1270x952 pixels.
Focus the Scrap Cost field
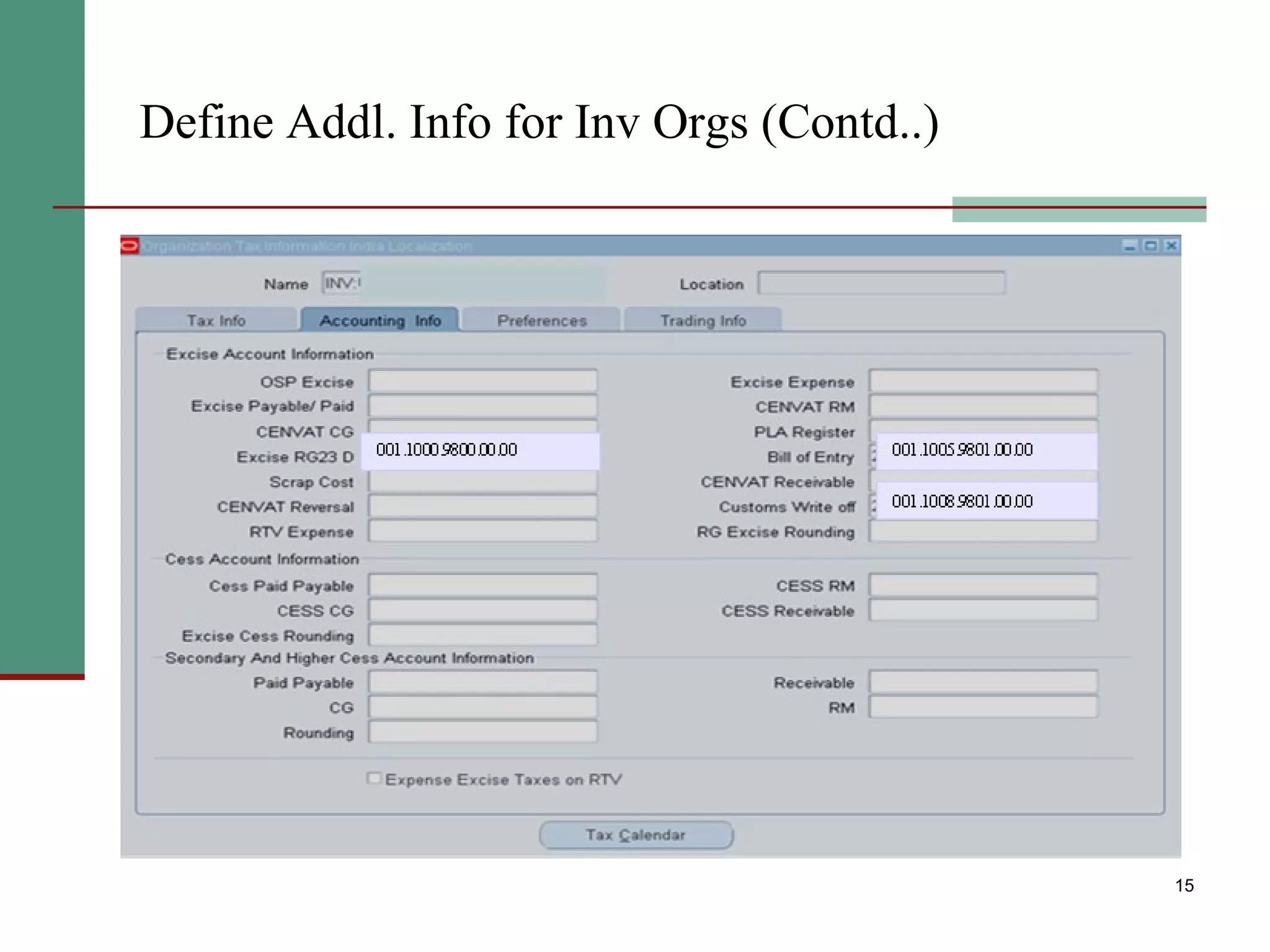(483, 482)
